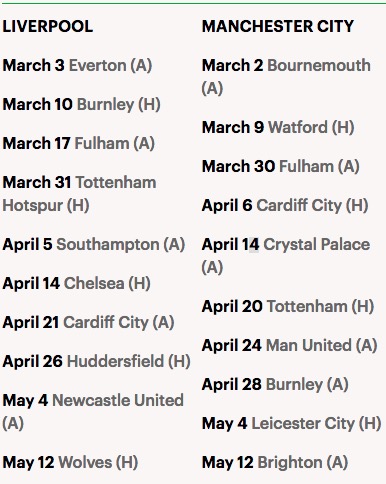Image resolution: width=386 pixels, height=484 pixels.
Task: Click May 12 Brighton (A) fixture
Action: pyautogui.click(x=275, y=462)
